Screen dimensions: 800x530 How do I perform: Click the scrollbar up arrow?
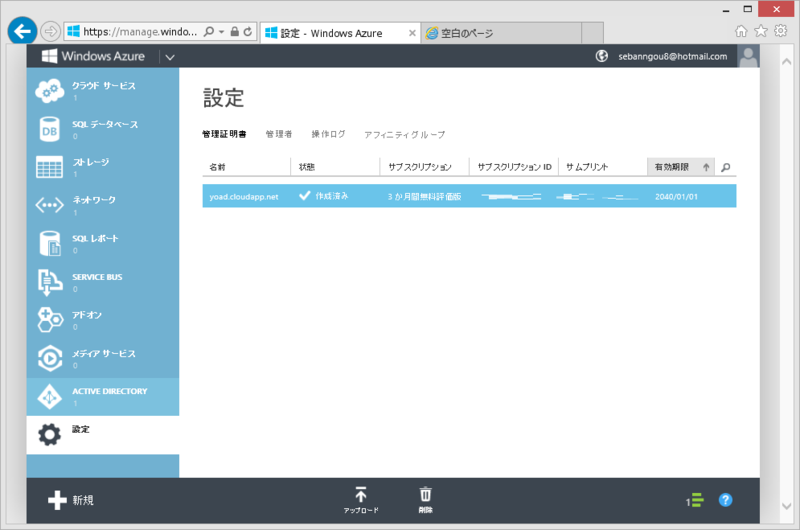click(x=787, y=62)
